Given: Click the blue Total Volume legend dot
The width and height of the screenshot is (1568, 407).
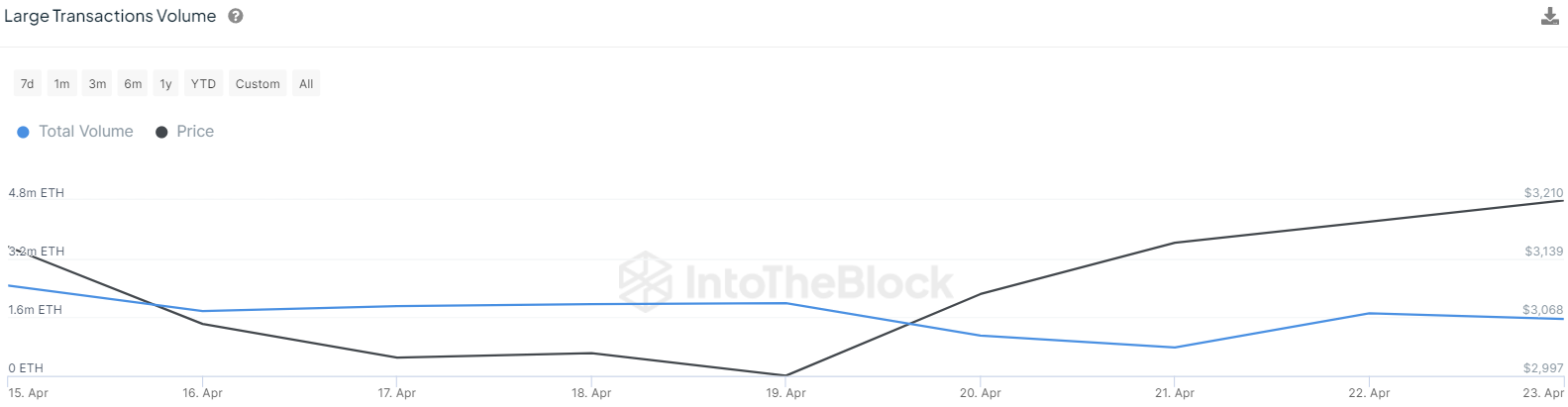Looking at the screenshot, I should [23, 132].
